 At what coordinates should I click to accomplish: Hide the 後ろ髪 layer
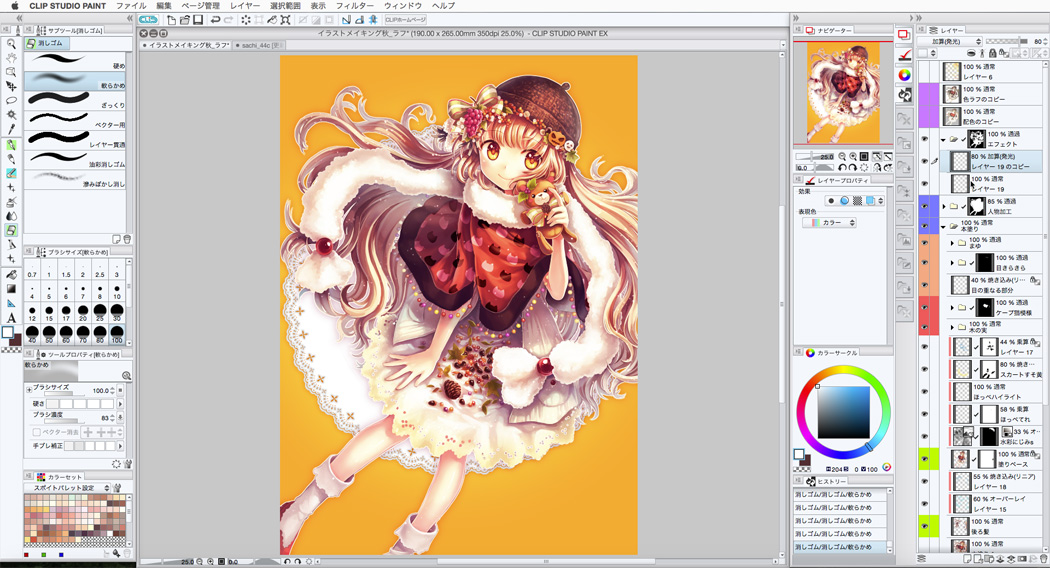(x=925, y=526)
